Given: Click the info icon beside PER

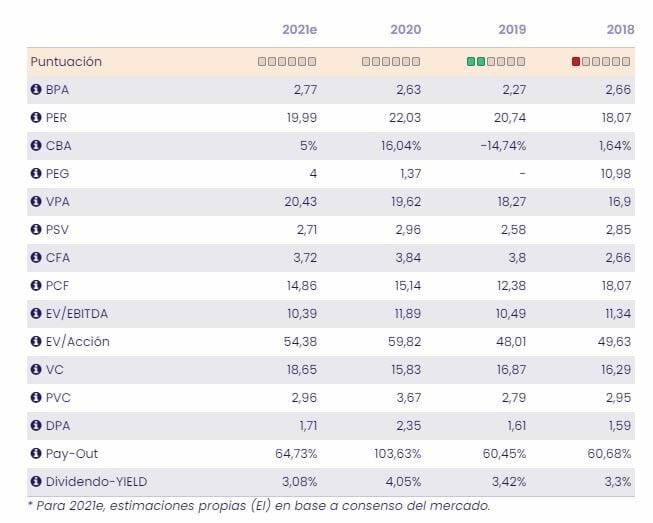Looking at the screenshot, I should coord(36,118).
